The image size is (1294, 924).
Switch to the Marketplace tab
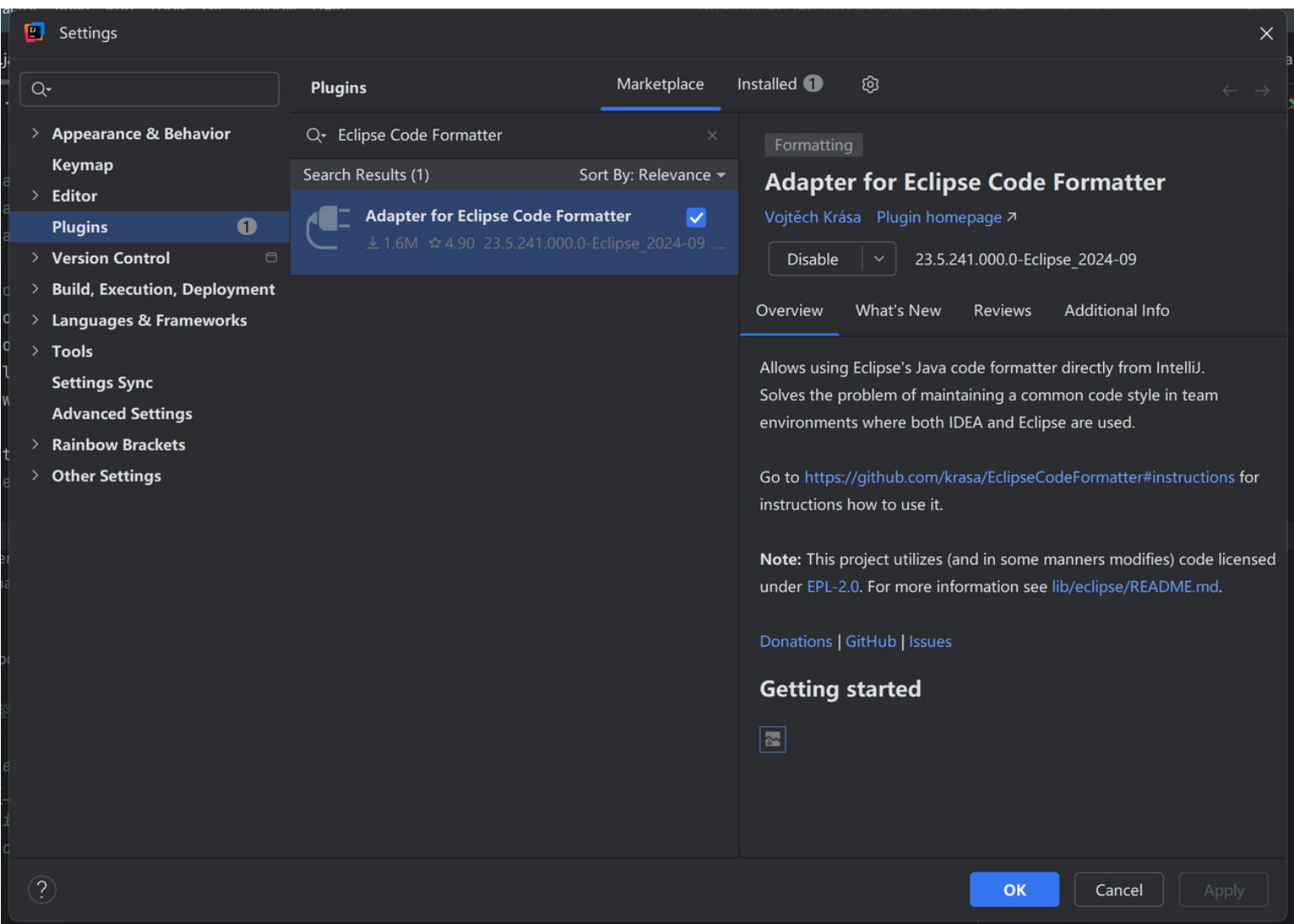click(660, 84)
